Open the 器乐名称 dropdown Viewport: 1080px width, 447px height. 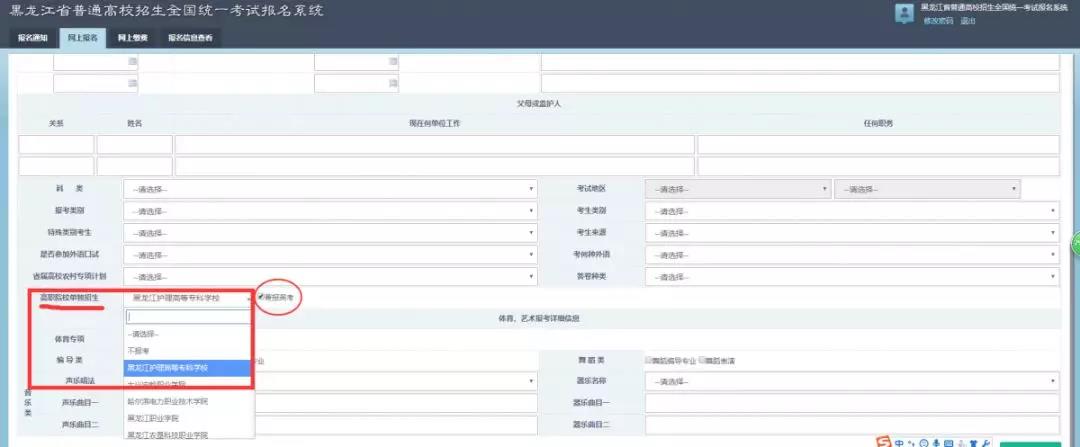point(852,381)
